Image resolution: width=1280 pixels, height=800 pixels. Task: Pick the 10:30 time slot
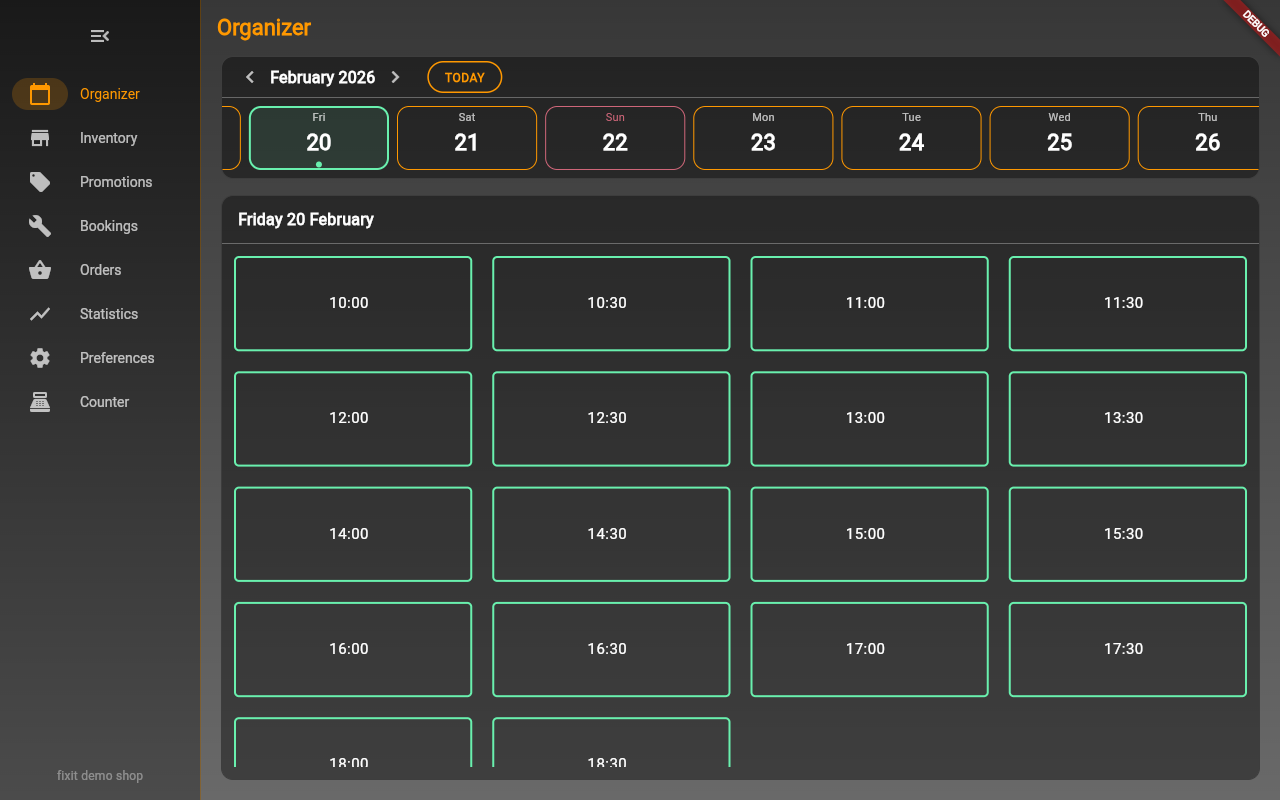(611, 303)
